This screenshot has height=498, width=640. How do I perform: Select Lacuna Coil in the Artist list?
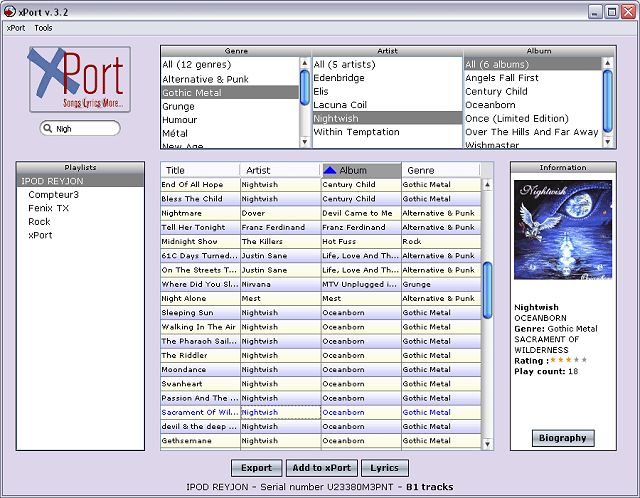pyautogui.click(x=341, y=104)
